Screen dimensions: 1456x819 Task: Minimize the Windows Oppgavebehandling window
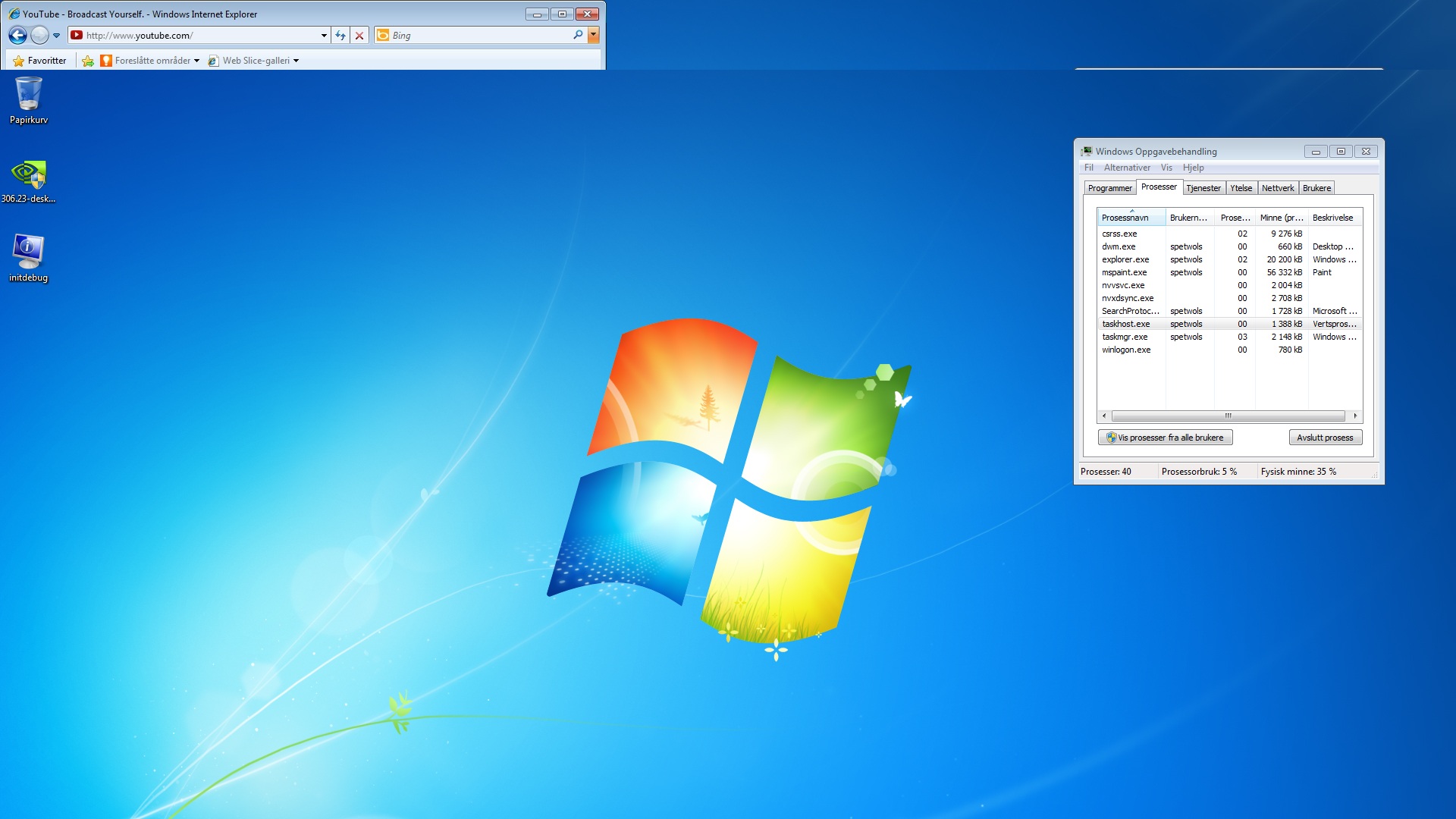[1316, 152]
